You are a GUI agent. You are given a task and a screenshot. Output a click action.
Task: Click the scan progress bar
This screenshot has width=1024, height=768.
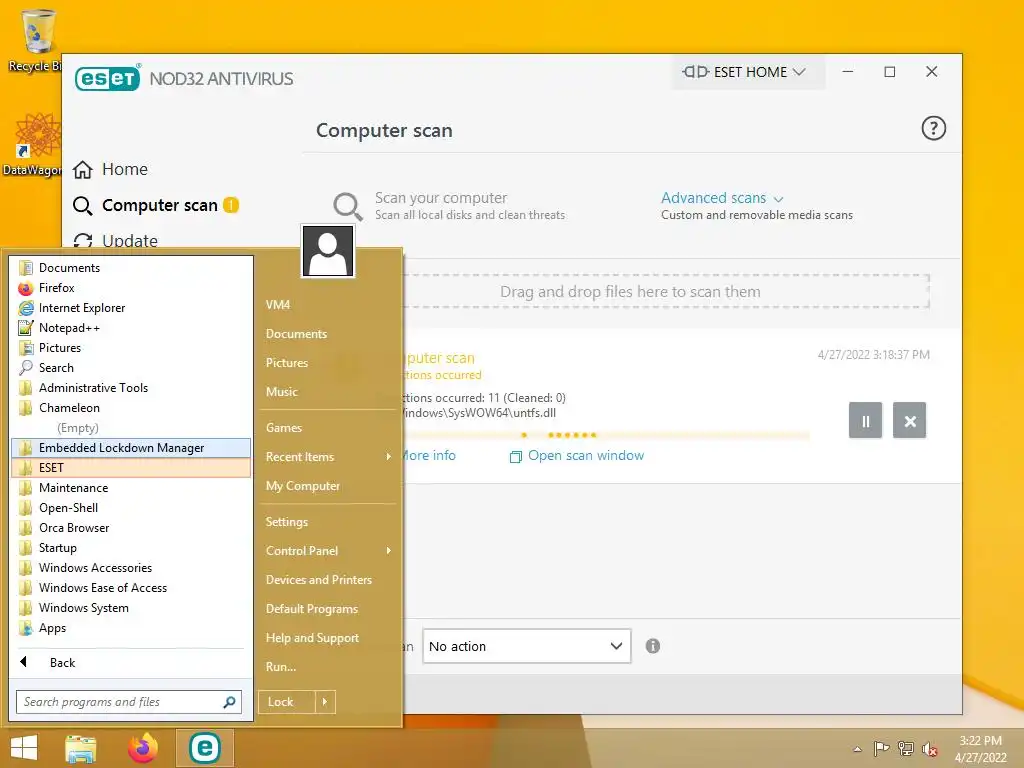[606, 435]
